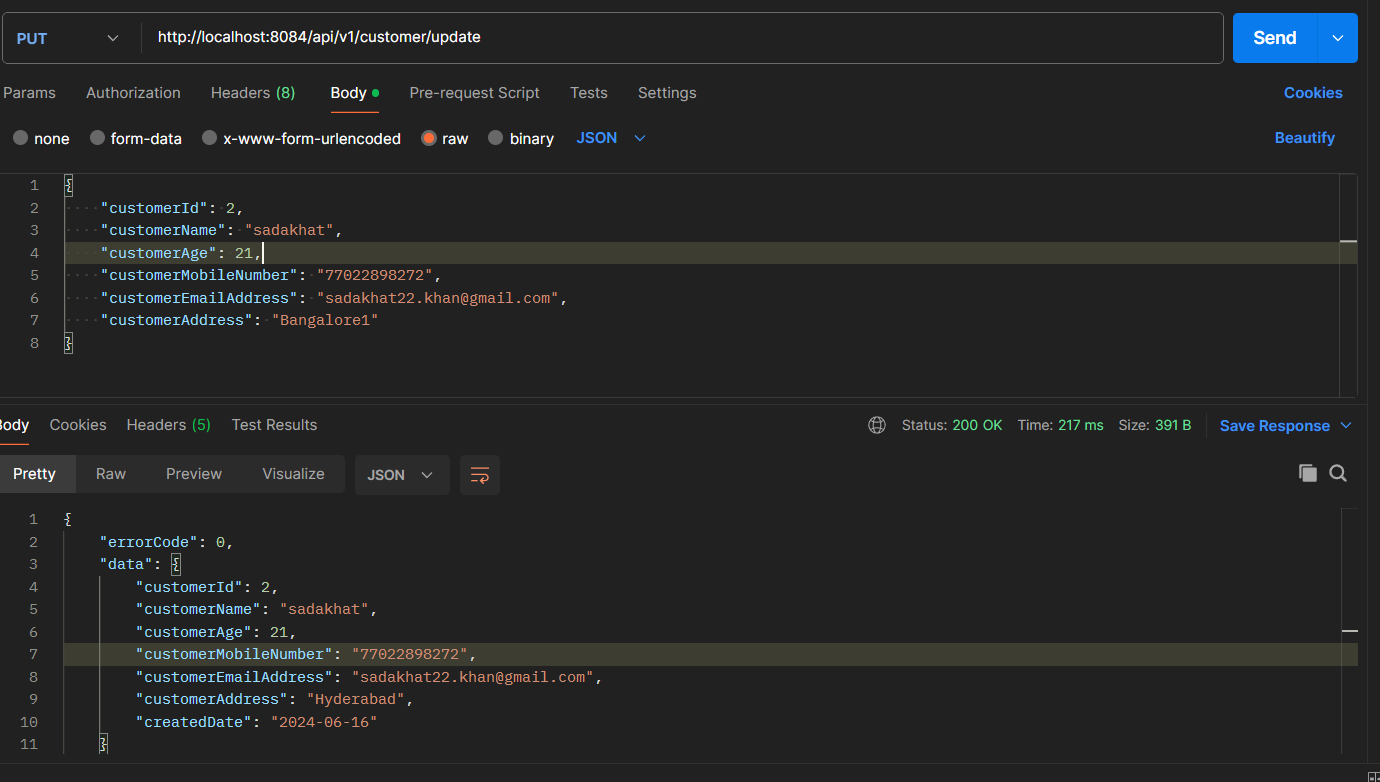Switch to the Pre-request Script tab
The width and height of the screenshot is (1380, 782).
(474, 93)
